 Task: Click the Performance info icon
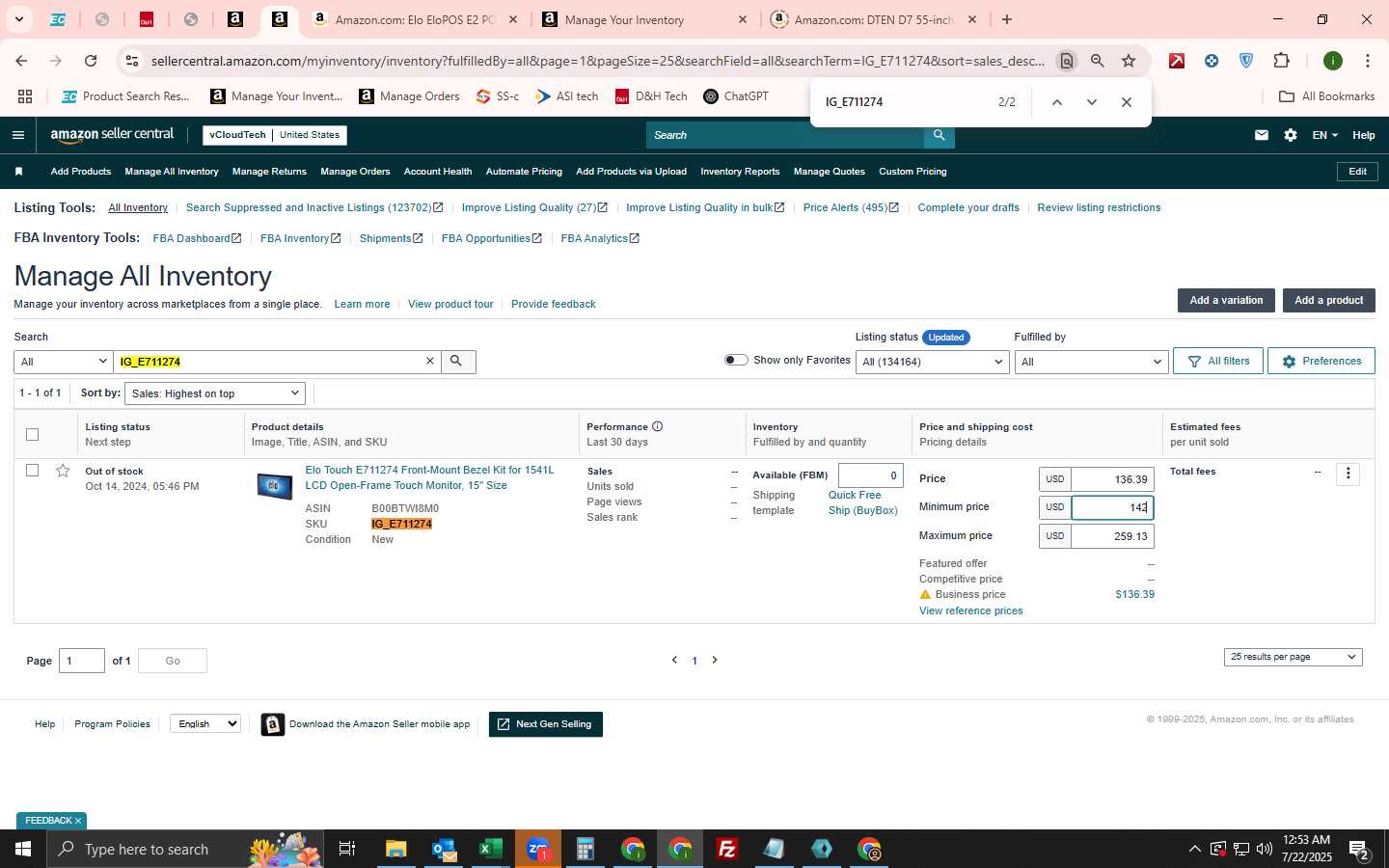658,426
